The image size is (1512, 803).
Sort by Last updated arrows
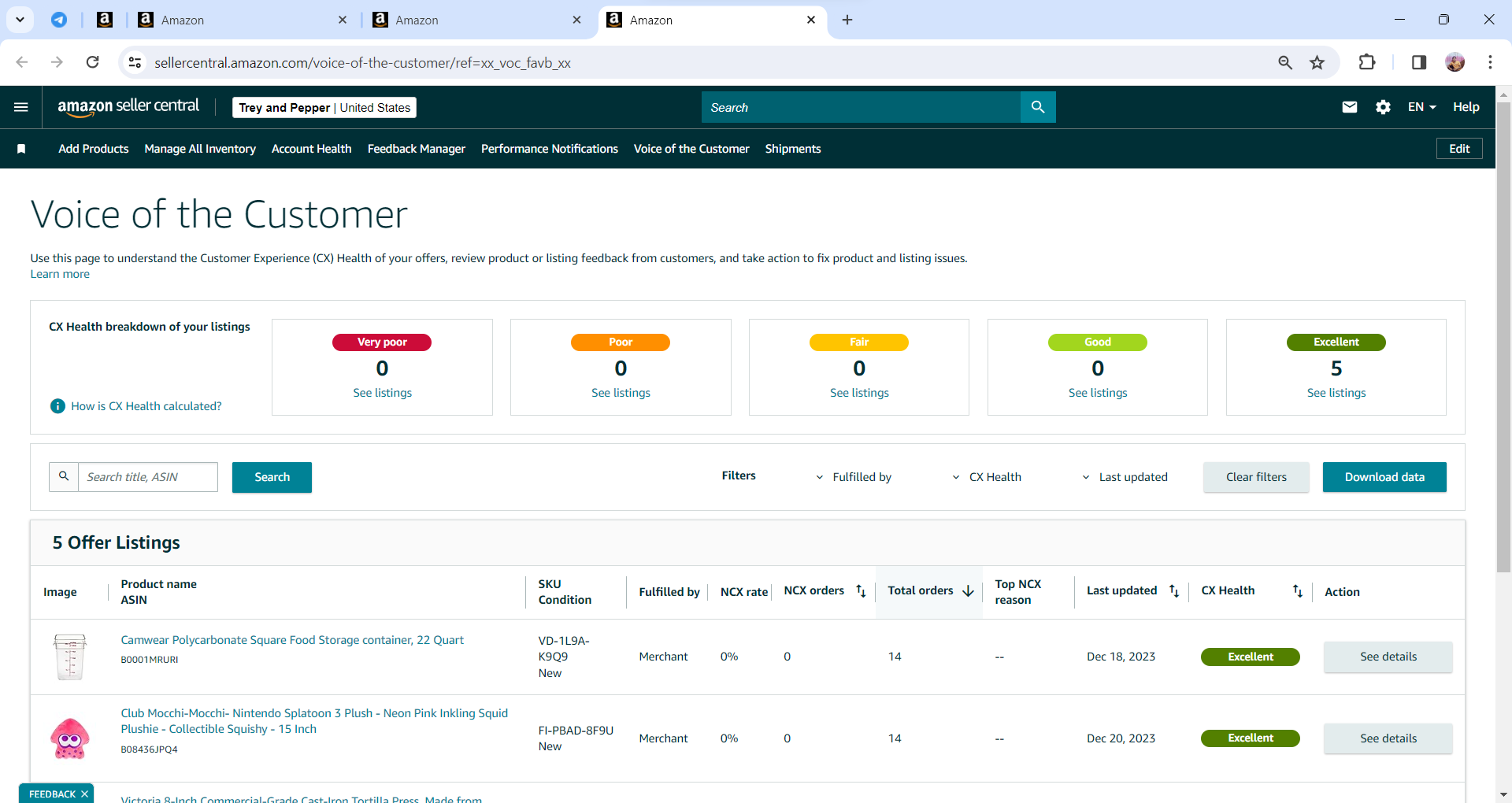click(x=1174, y=591)
